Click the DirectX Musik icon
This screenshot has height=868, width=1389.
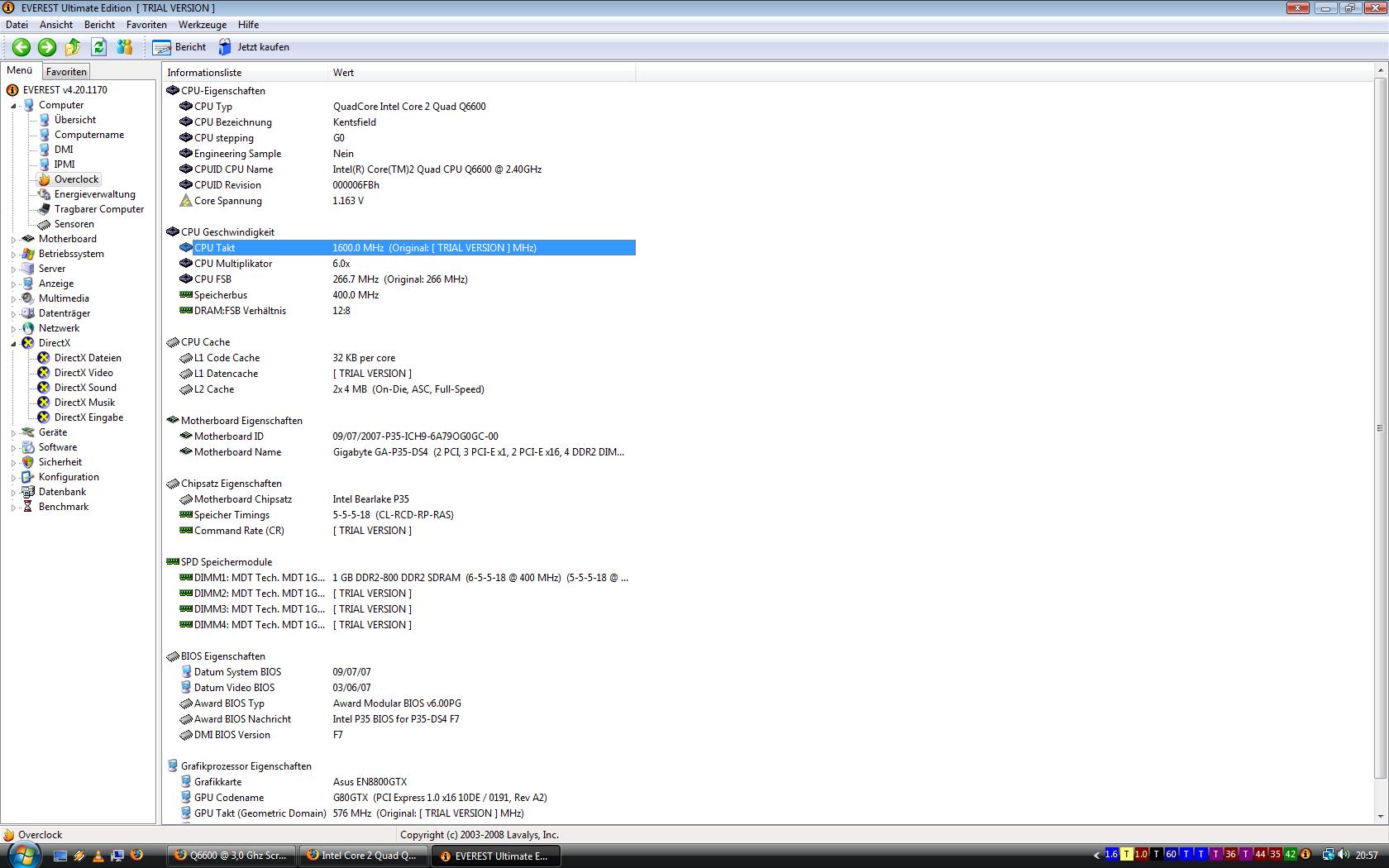(x=44, y=403)
